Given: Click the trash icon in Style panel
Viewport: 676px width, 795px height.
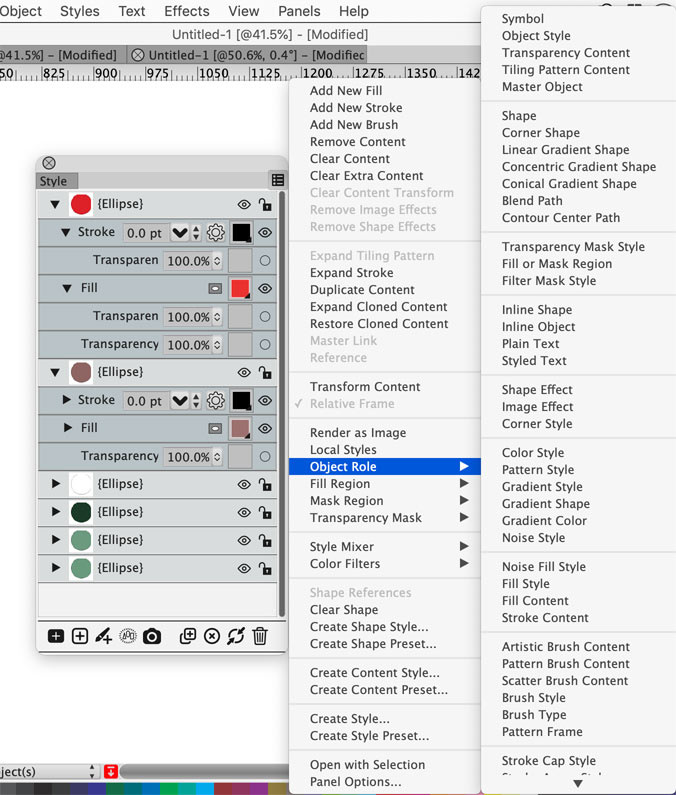Looking at the screenshot, I should (260, 636).
